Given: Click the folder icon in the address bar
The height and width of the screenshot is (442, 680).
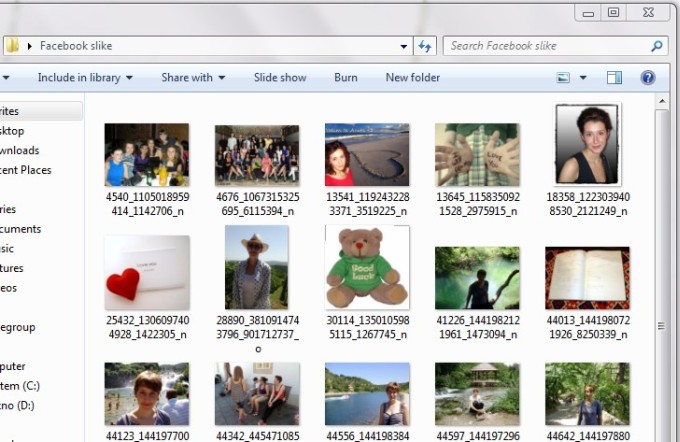Looking at the screenshot, I should [x=12, y=46].
